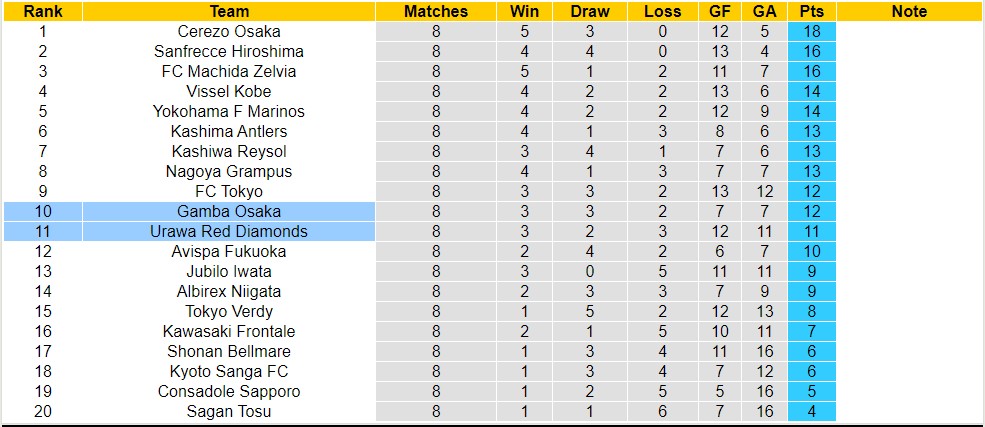
Task: Click the Draw column header
Action: [x=590, y=12]
